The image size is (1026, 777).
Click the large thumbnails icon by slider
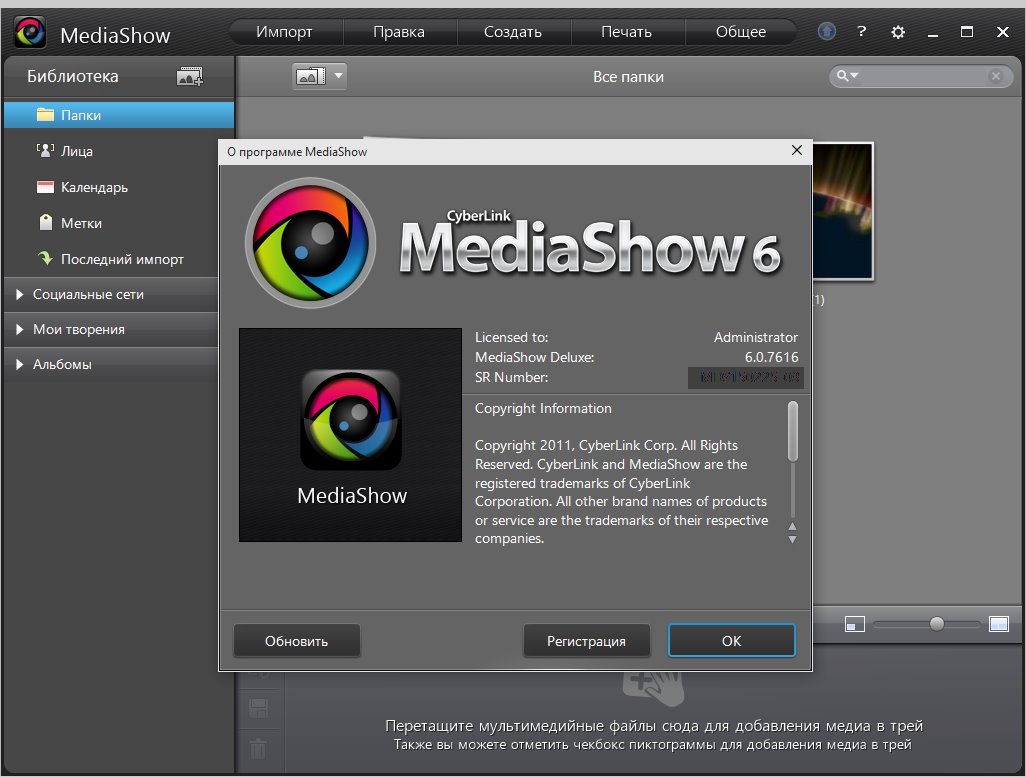[x=999, y=624]
